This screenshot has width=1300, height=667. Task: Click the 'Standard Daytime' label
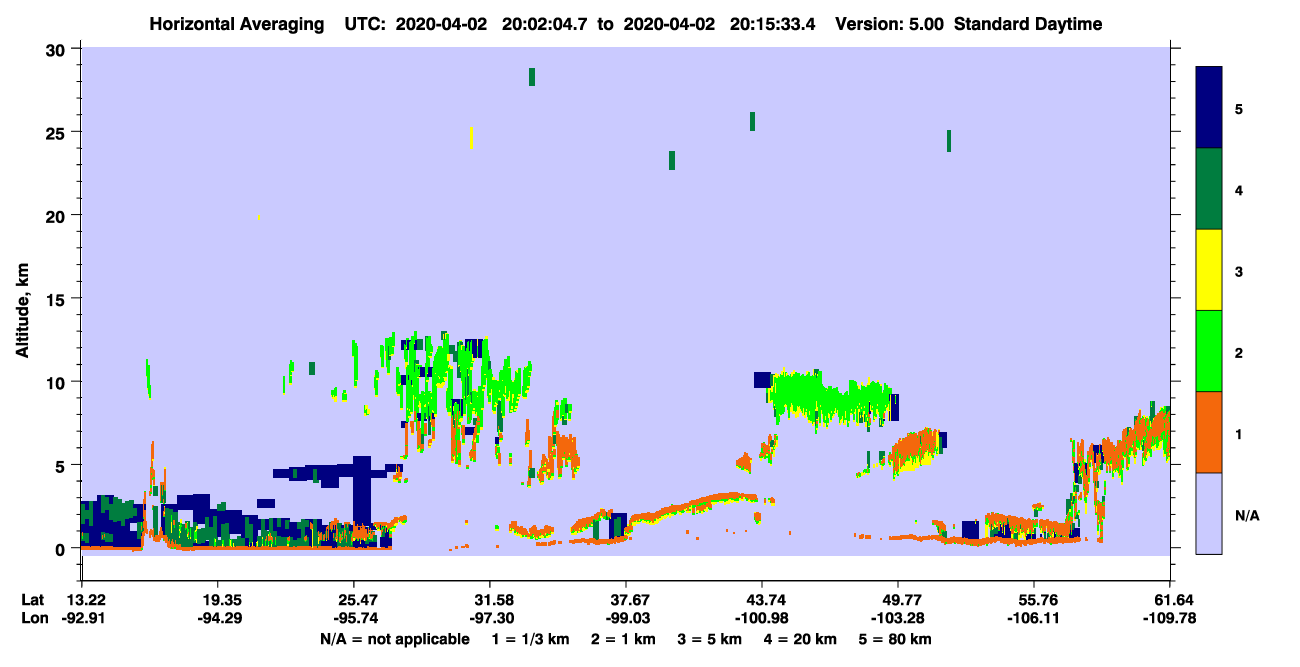coord(1028,24)
